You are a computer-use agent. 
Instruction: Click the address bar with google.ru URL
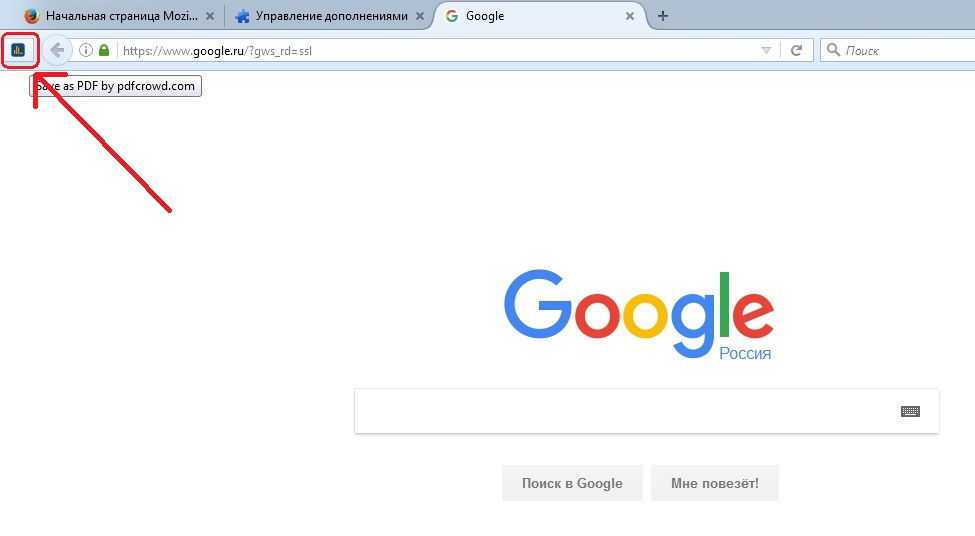point(435,50)
